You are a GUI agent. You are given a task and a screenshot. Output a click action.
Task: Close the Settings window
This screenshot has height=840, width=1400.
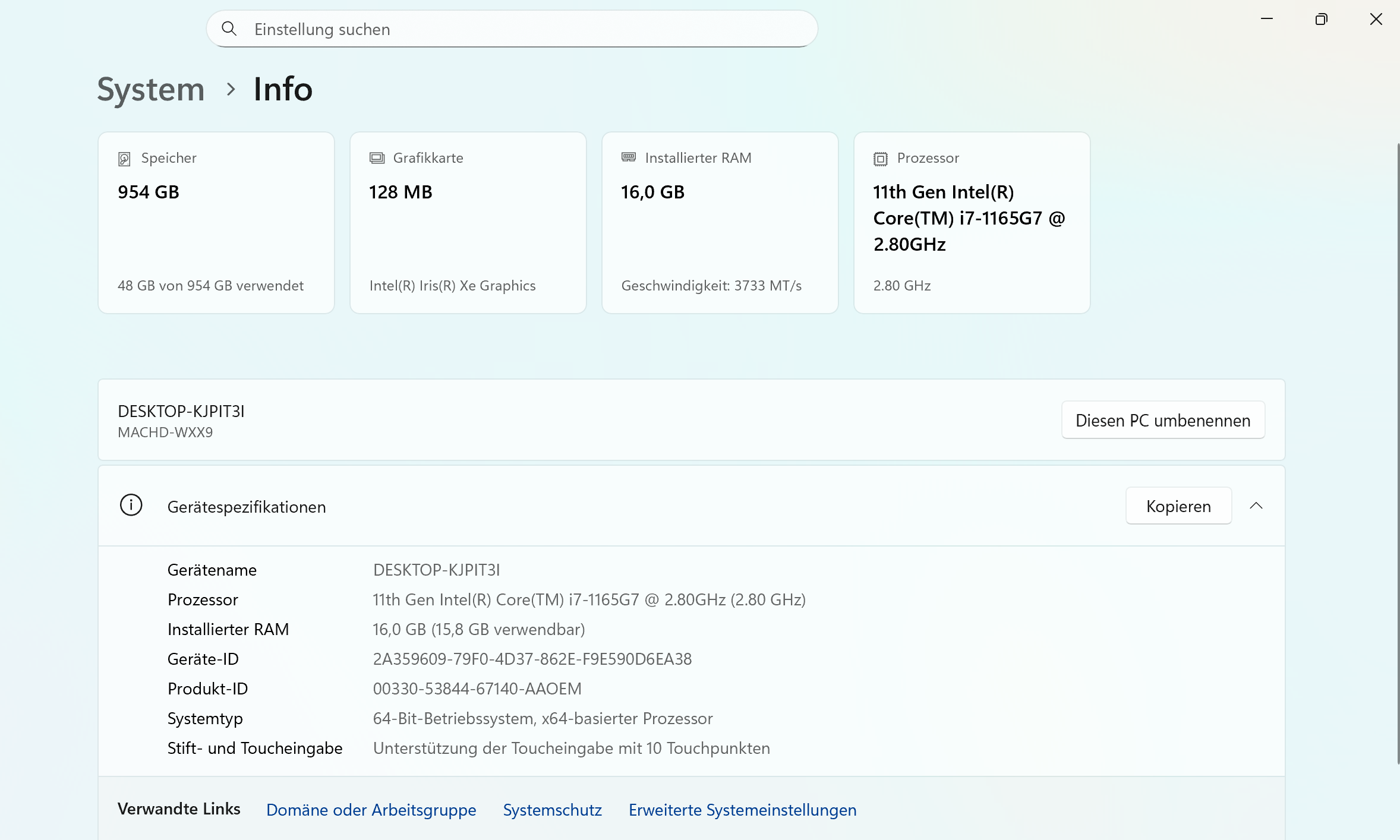pyautogui.click(x=1376, y=19)
